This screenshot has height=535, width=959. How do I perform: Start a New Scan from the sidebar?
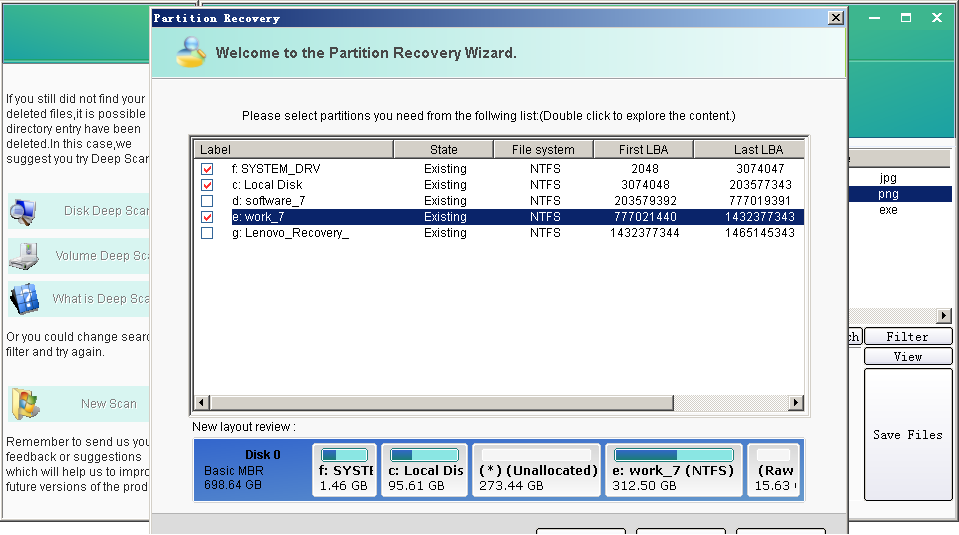pos(78,404)
